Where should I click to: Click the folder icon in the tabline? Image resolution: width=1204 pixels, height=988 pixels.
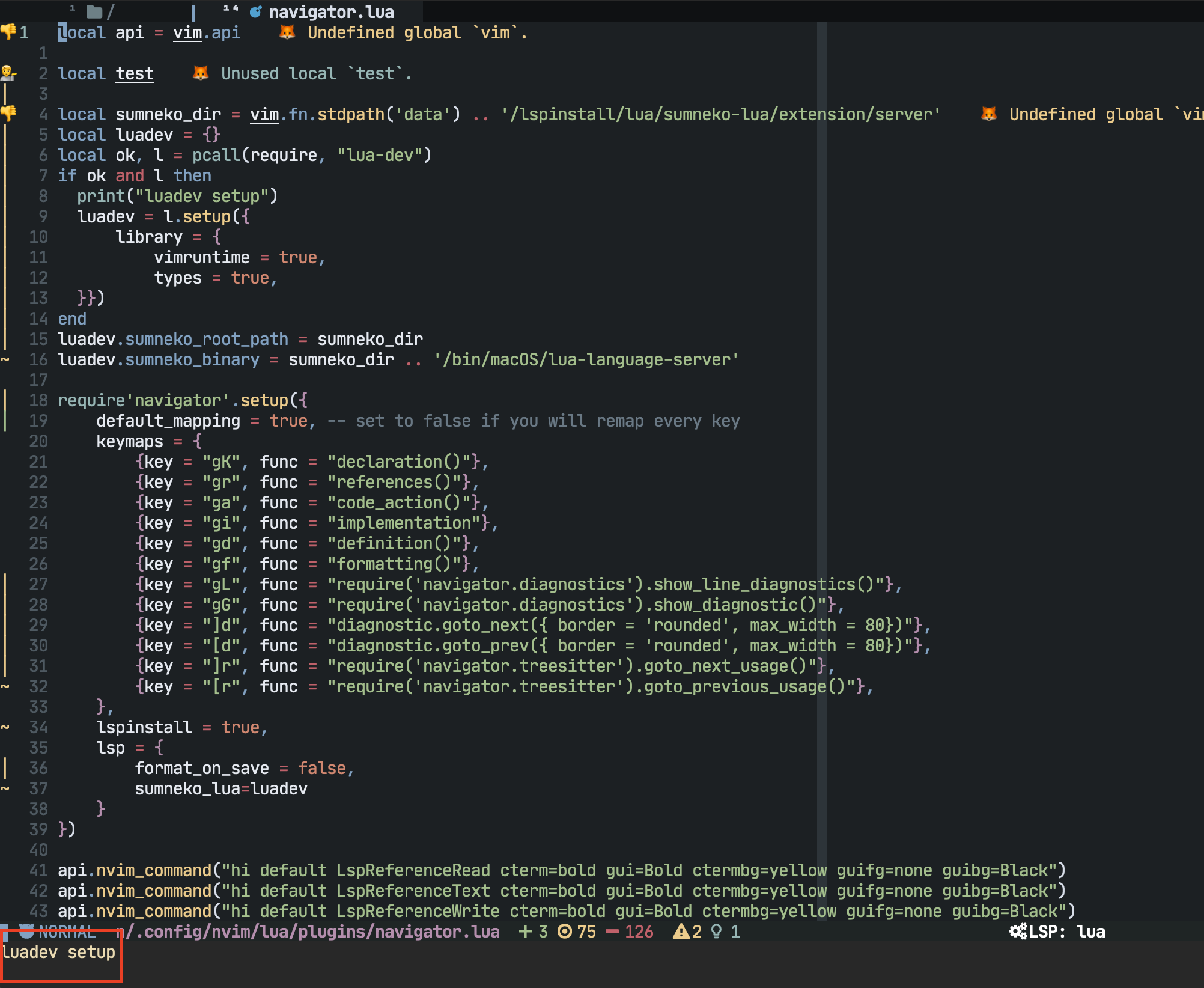click(x=94, y=11)
